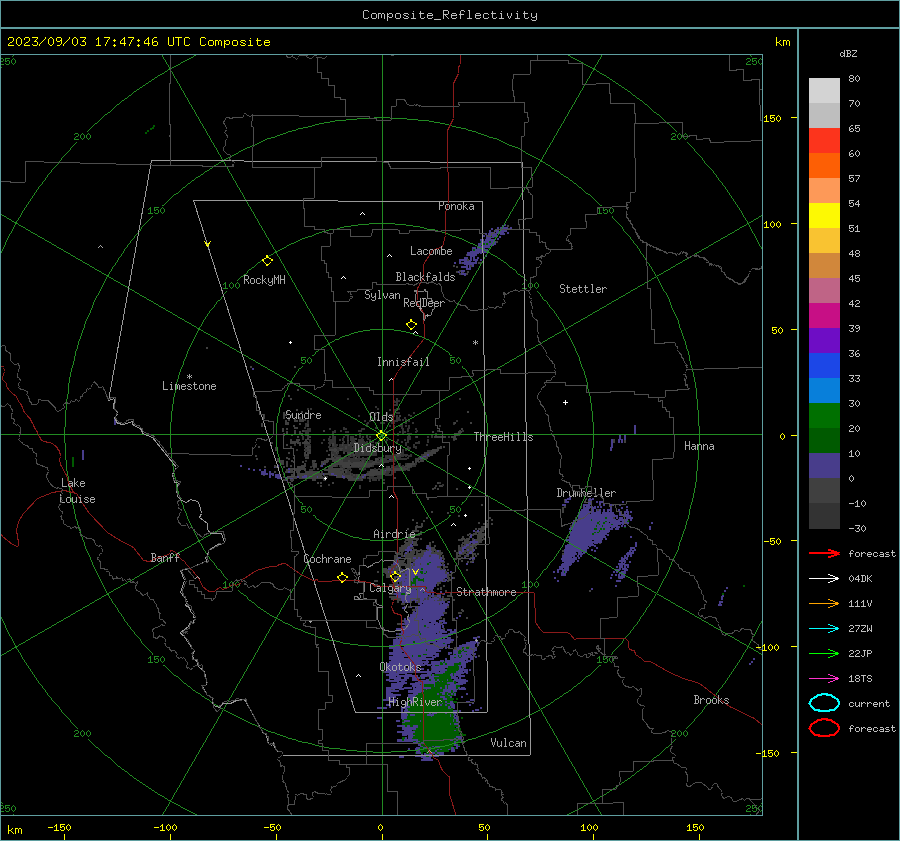Click the Brooks city label

pos(711,700)
